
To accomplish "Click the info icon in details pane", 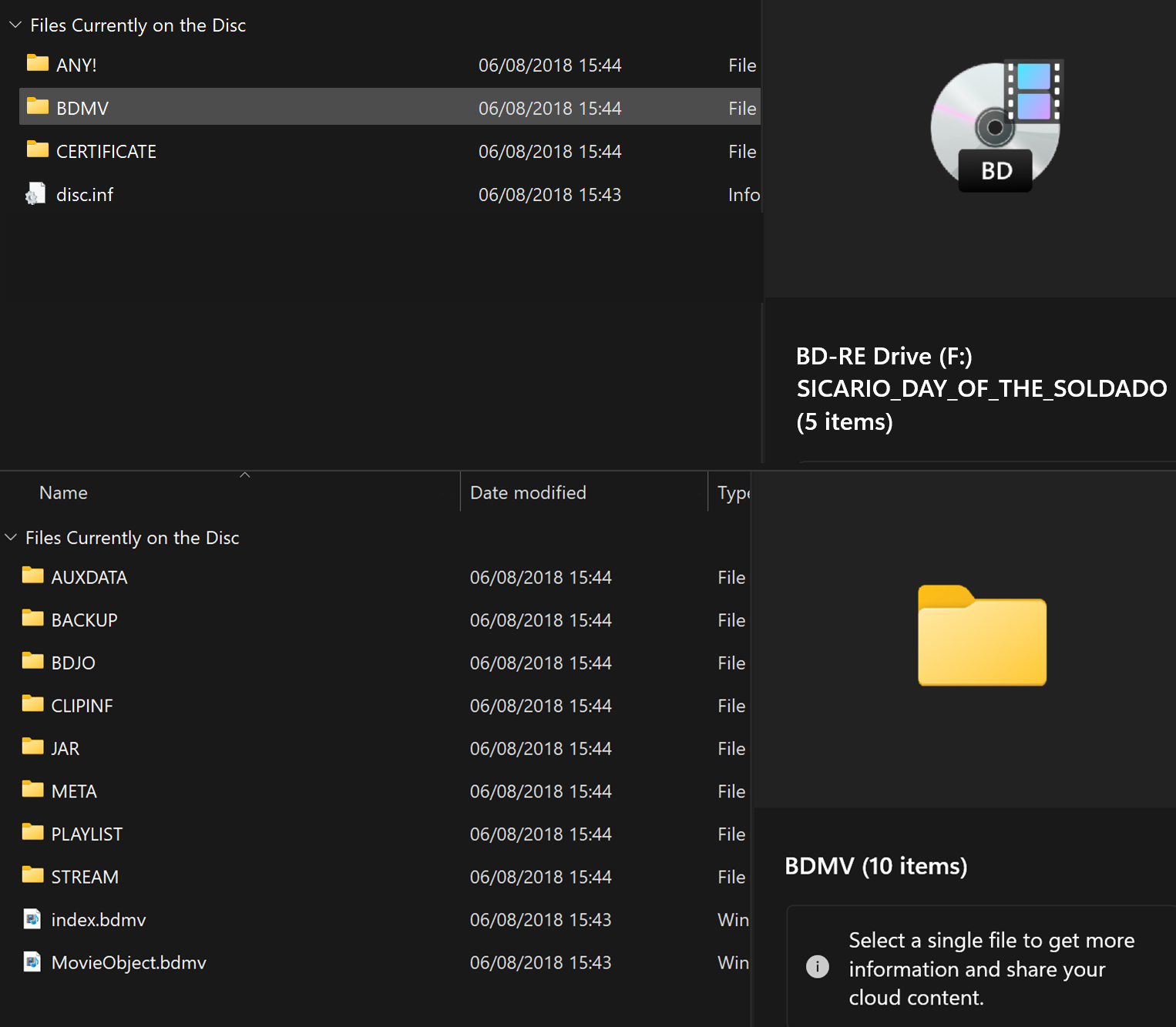I will (x=817, y=966).
